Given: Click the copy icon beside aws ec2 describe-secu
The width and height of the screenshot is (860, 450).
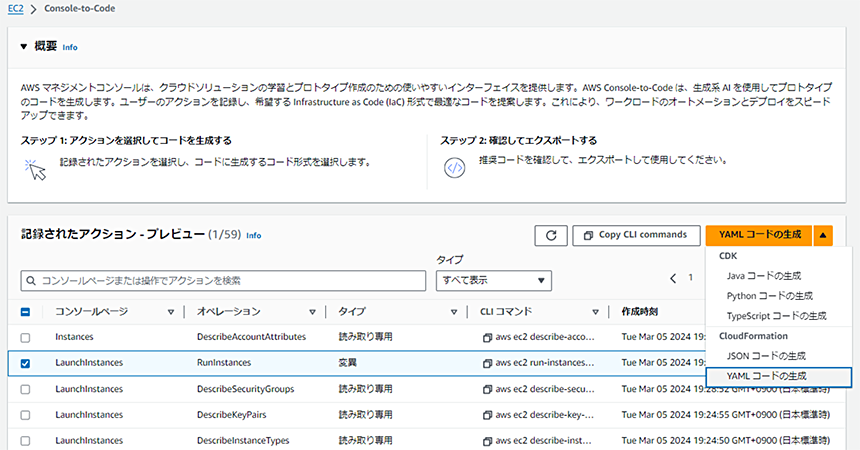Looking at the screenshot, I should click(x=487, y=390).
